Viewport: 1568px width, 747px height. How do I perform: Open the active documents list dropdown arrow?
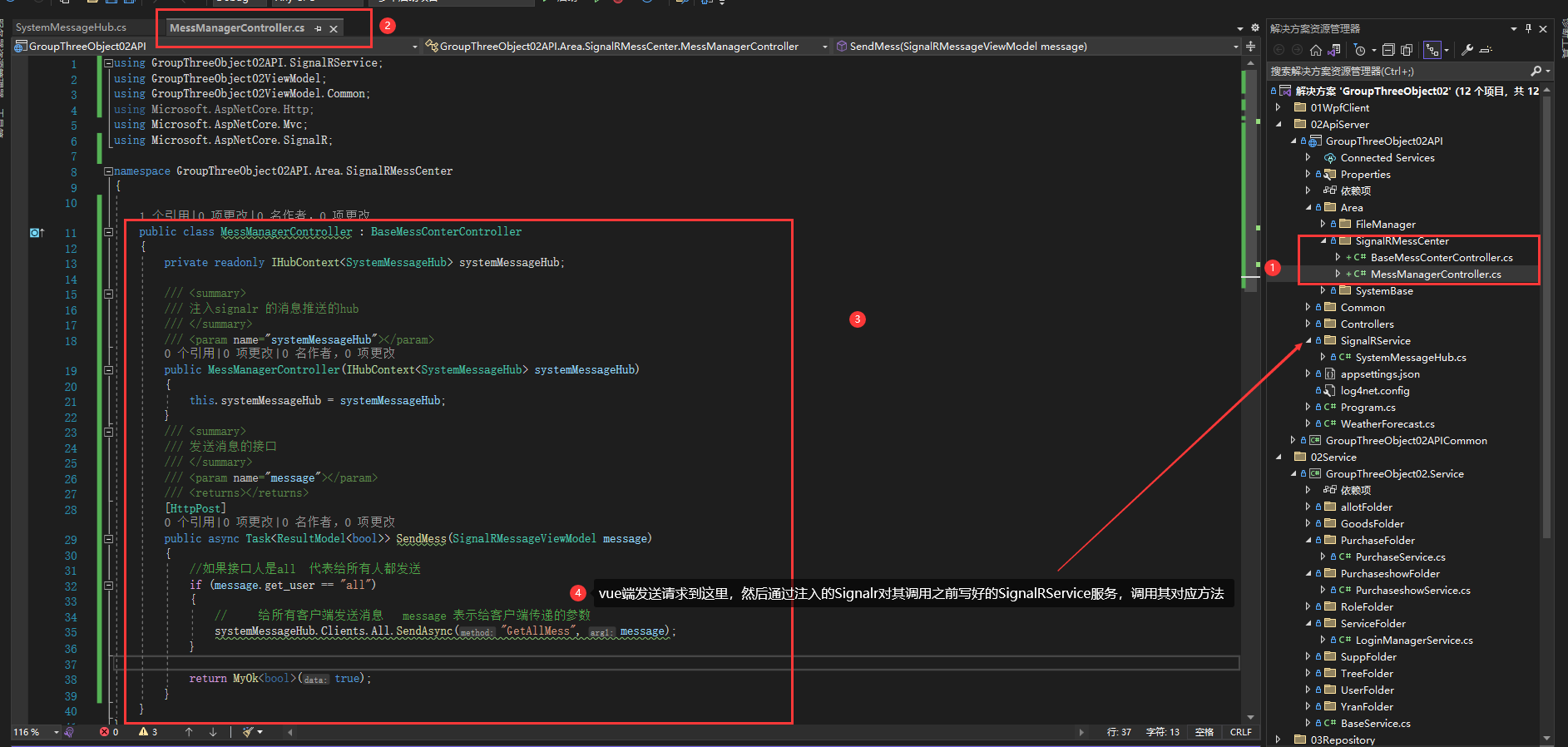click(1240, 28)
